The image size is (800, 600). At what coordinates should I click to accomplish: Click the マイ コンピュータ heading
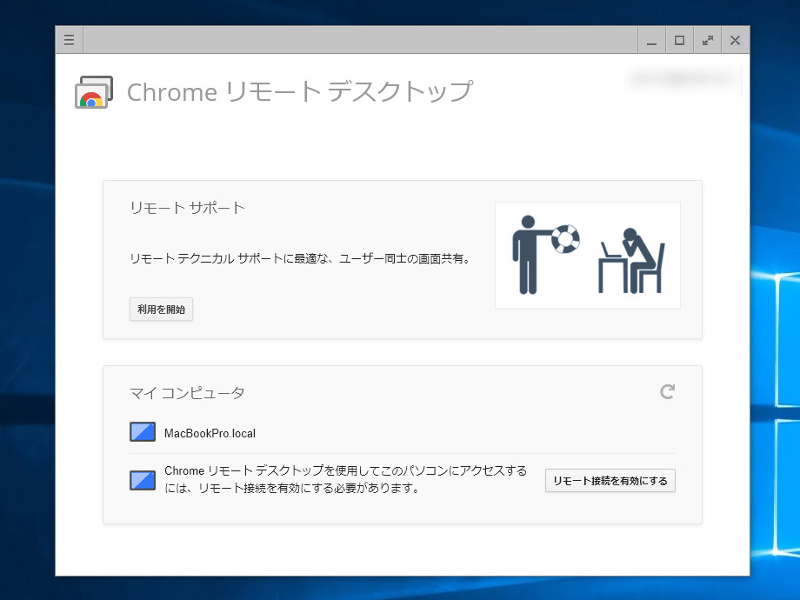187,393
